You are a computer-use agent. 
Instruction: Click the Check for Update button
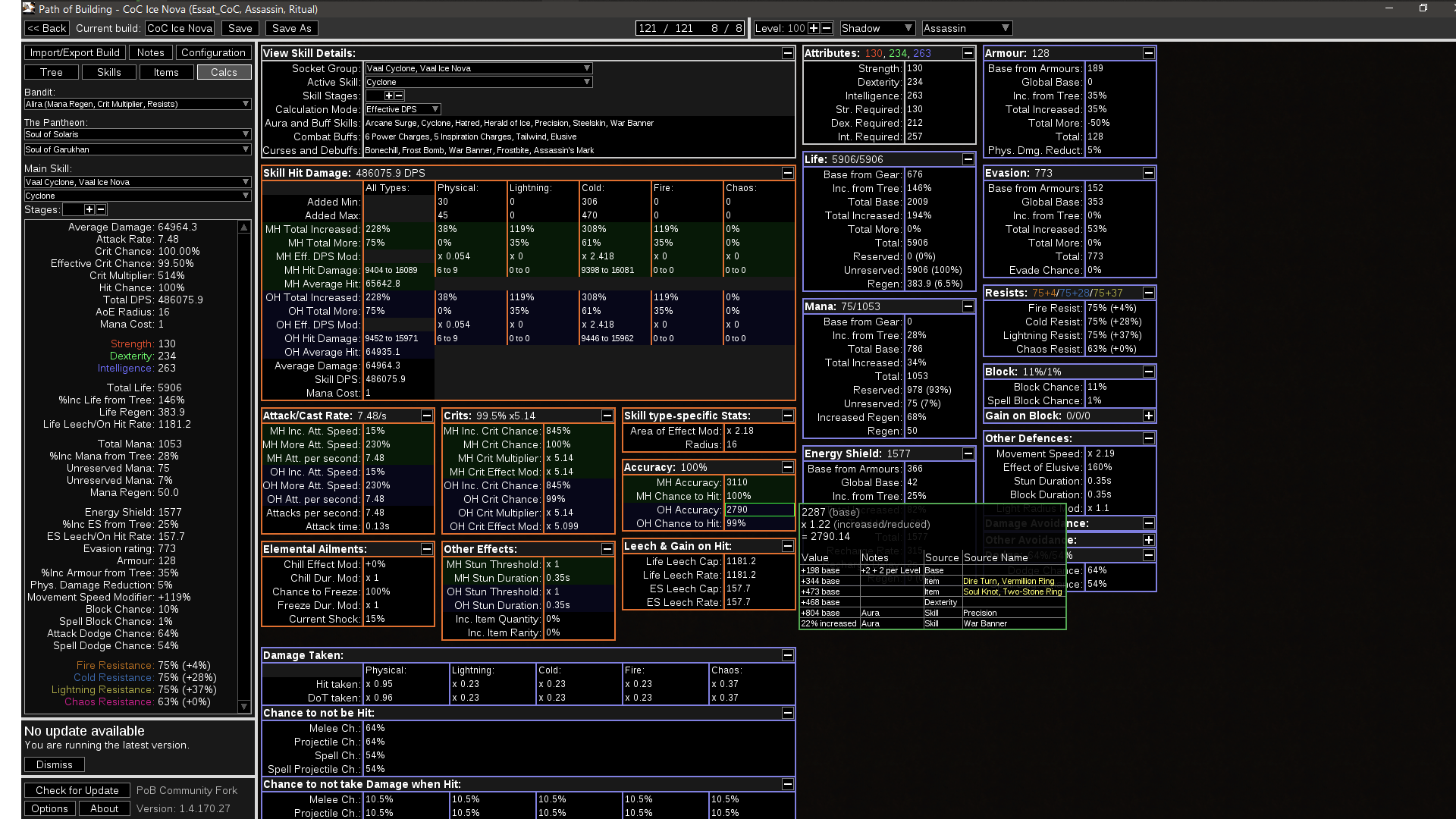pos(77,790)
